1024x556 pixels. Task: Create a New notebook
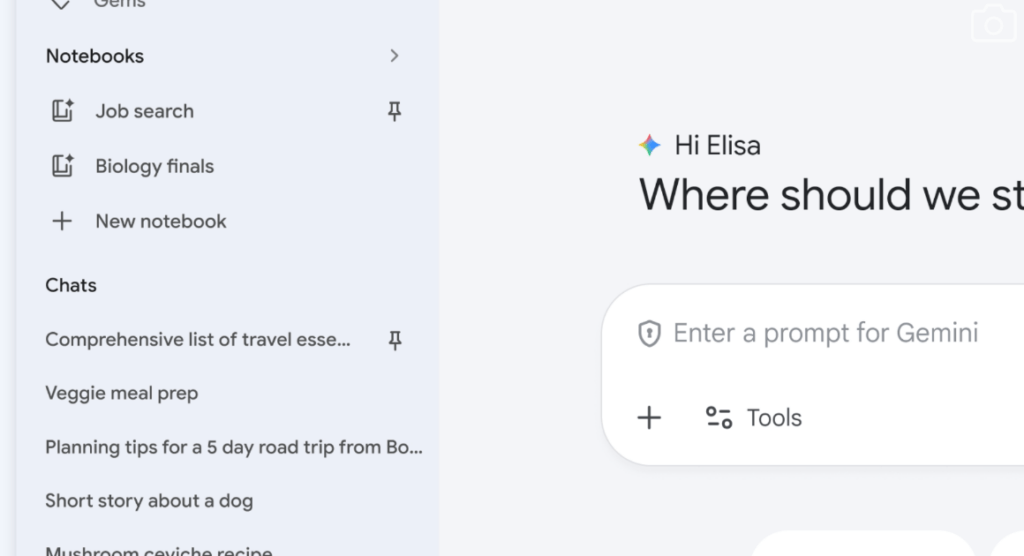click(160, 222)
